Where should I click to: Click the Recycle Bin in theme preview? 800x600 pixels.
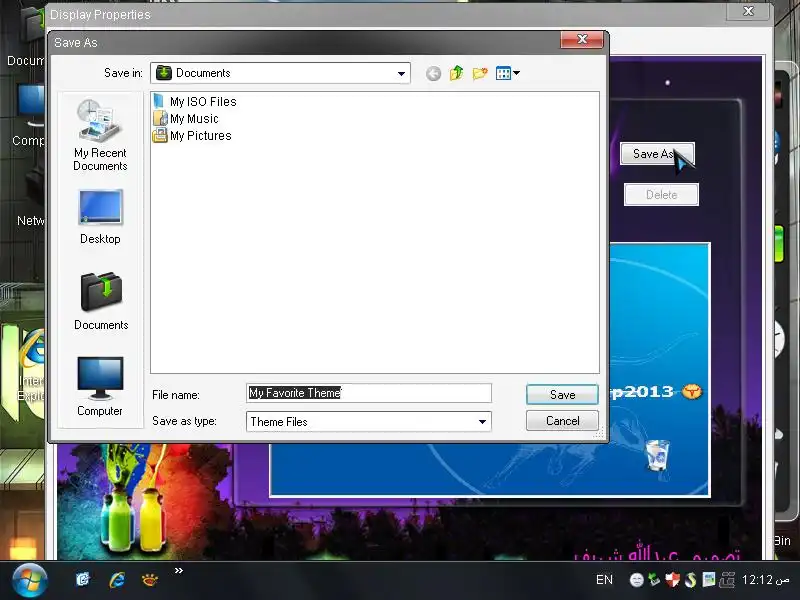tap(657, 455)
